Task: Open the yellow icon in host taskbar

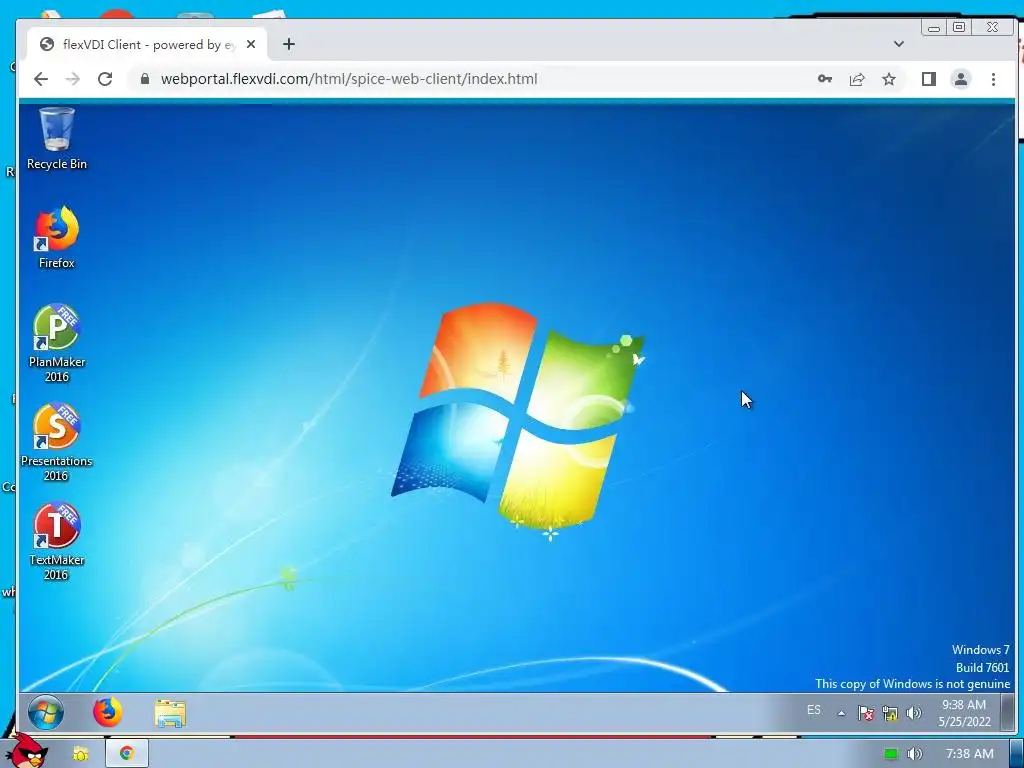Action: [80, 754]
